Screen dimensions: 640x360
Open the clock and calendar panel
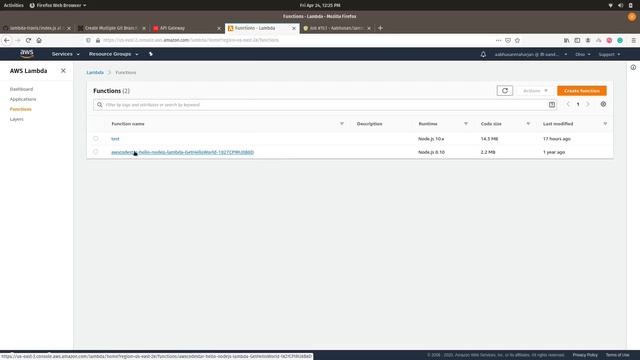coord(320,5)
